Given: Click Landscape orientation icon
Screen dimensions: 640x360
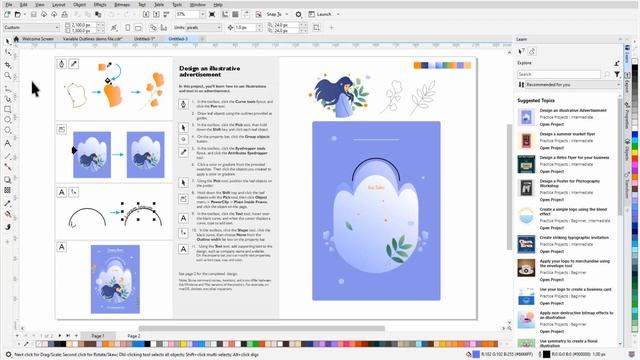Looking at the screenshot, I should click(x=138, y=28).
